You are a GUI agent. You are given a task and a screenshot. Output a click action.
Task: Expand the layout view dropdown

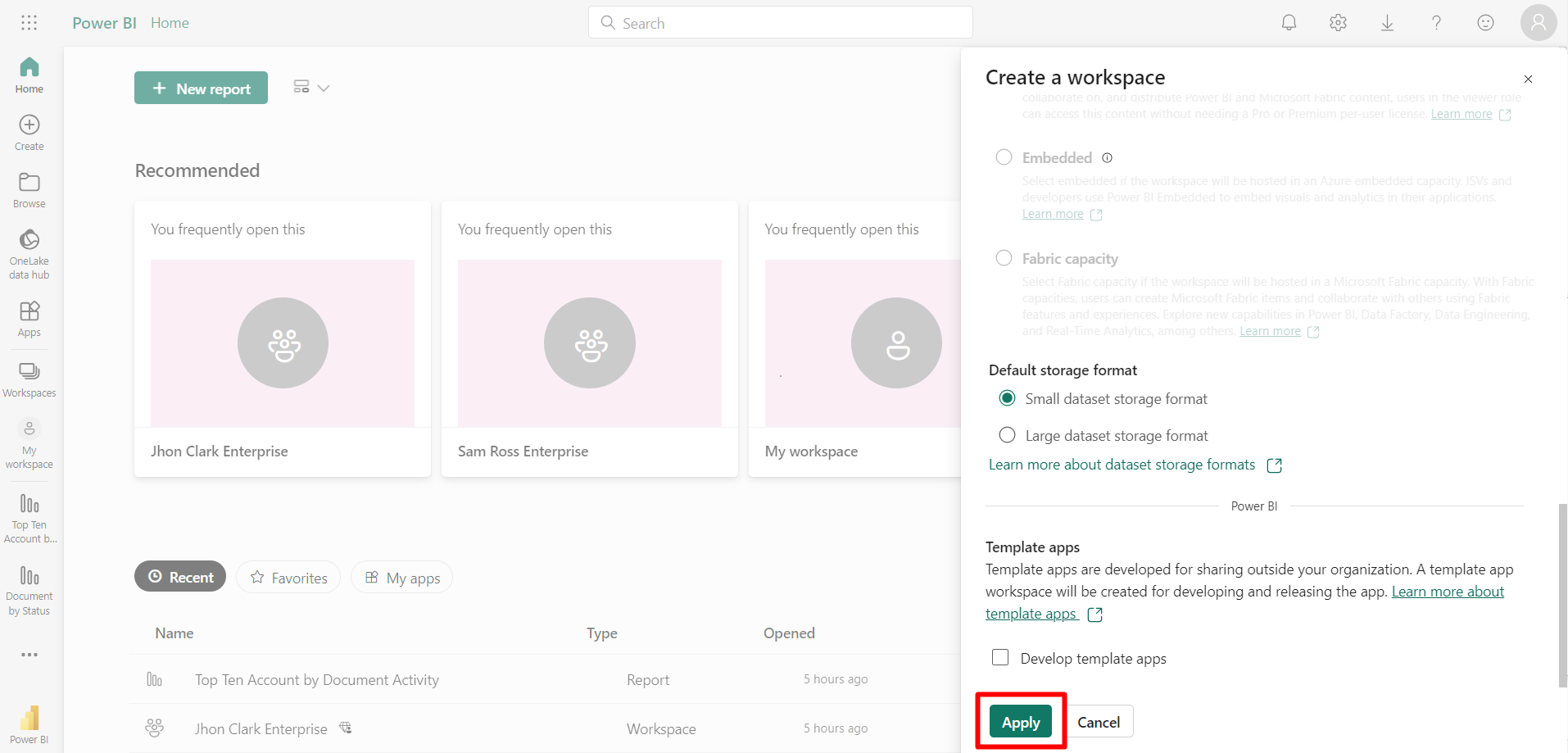[311, 88]
